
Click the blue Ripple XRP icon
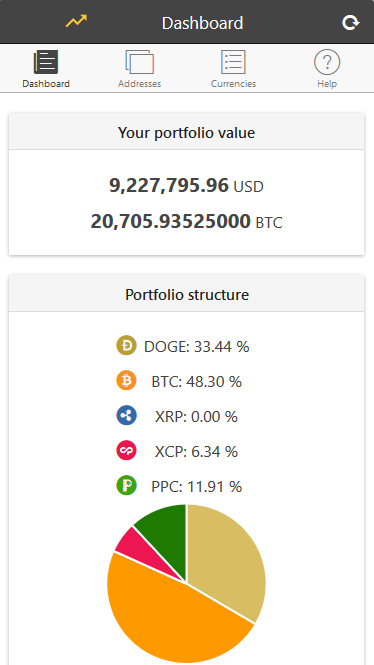point(126,416)
